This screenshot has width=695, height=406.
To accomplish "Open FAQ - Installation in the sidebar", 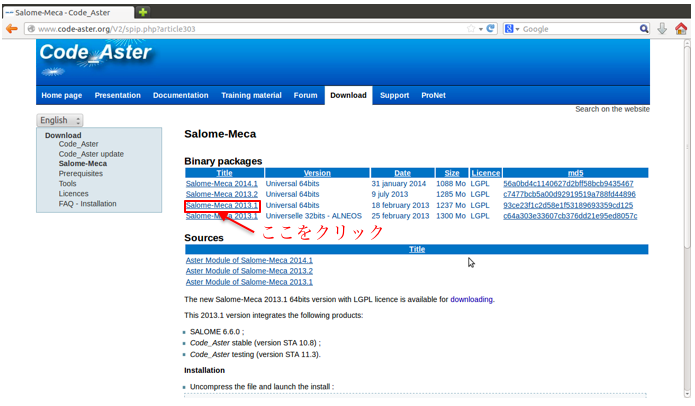I will pos(88,203).
